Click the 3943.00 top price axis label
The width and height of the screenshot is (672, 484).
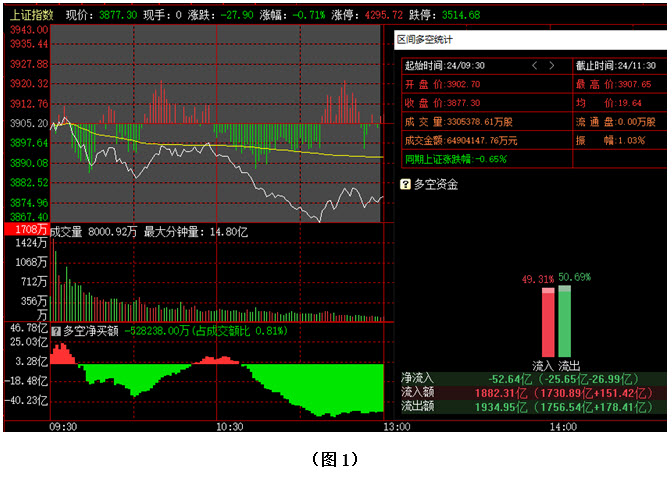(29, 30)
